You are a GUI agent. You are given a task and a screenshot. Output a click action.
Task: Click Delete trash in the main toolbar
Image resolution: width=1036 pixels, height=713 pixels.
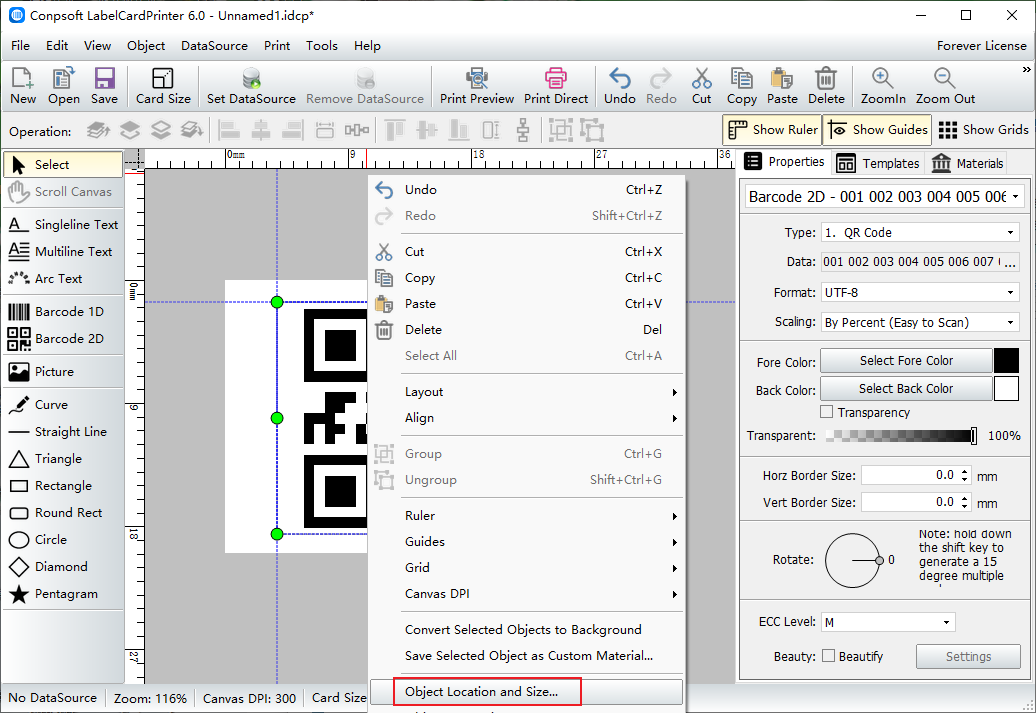[826, 86]
